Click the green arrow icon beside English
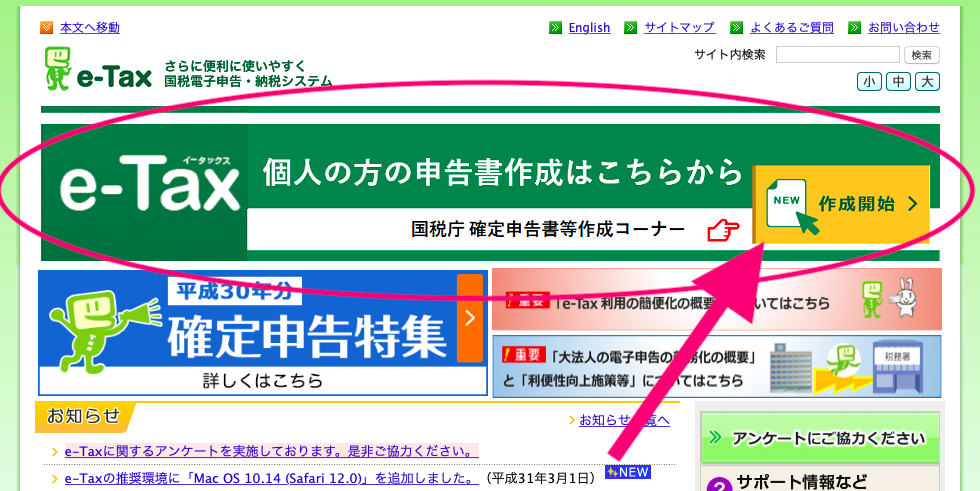The height and width of the screenshot is (491, 980). tap(555, 27)
